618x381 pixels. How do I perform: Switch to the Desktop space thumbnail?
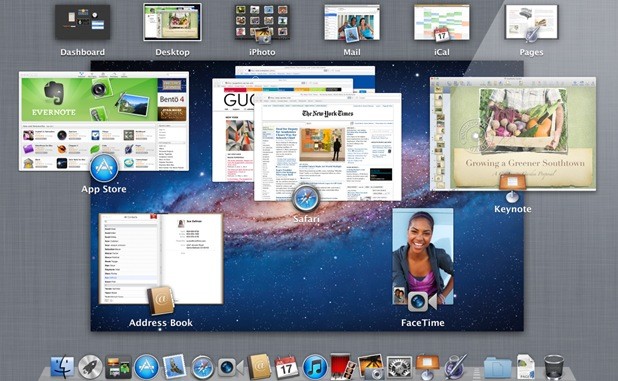click(x=172, y=22)
